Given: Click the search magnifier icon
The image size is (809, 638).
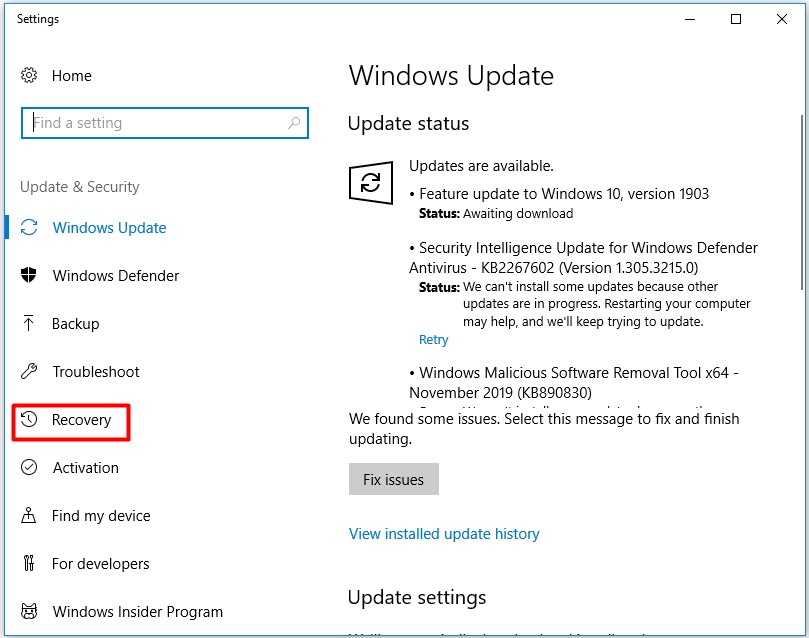Looking at the screenshot, I should [294, 123].
